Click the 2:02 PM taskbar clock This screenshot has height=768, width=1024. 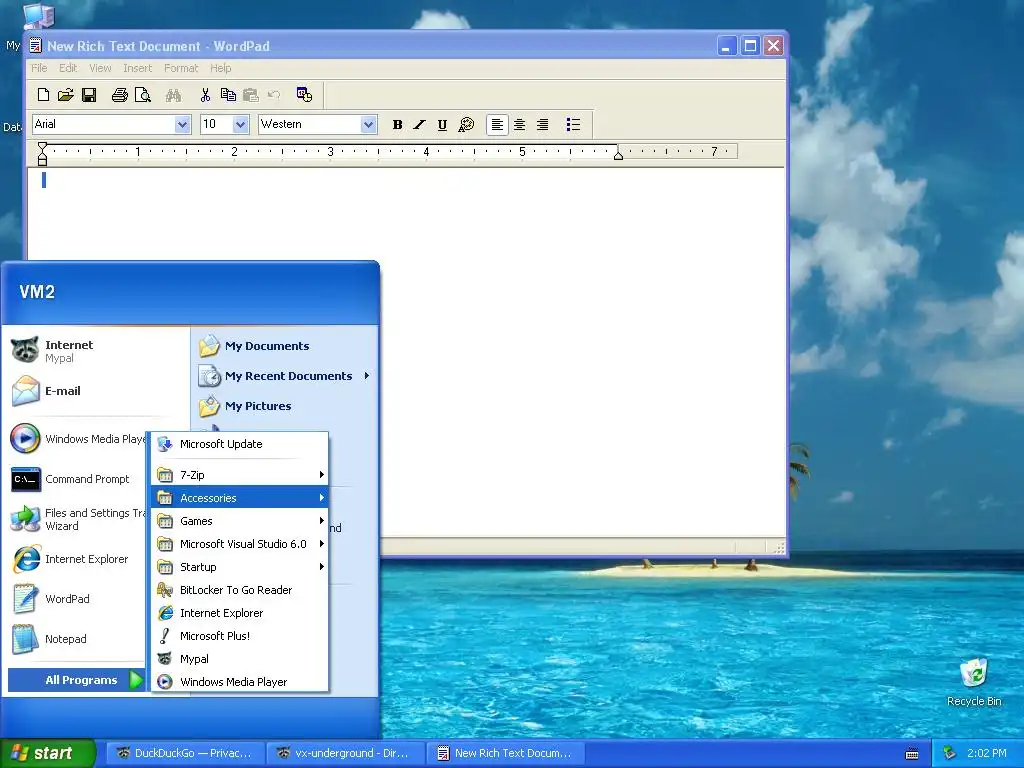[987, 754]
